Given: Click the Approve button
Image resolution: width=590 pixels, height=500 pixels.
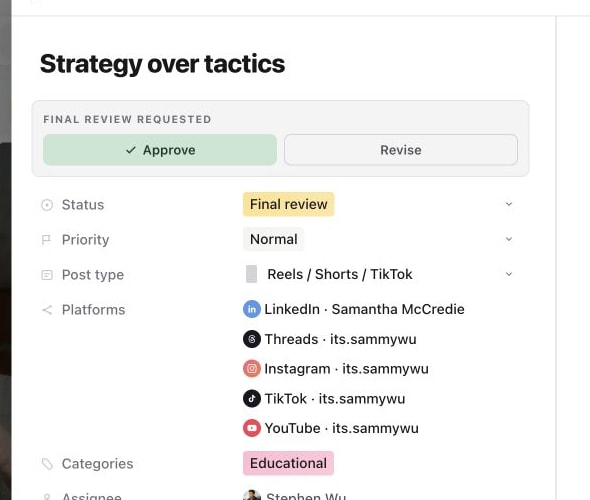Looking at the screenshot, I should (160, 150).
